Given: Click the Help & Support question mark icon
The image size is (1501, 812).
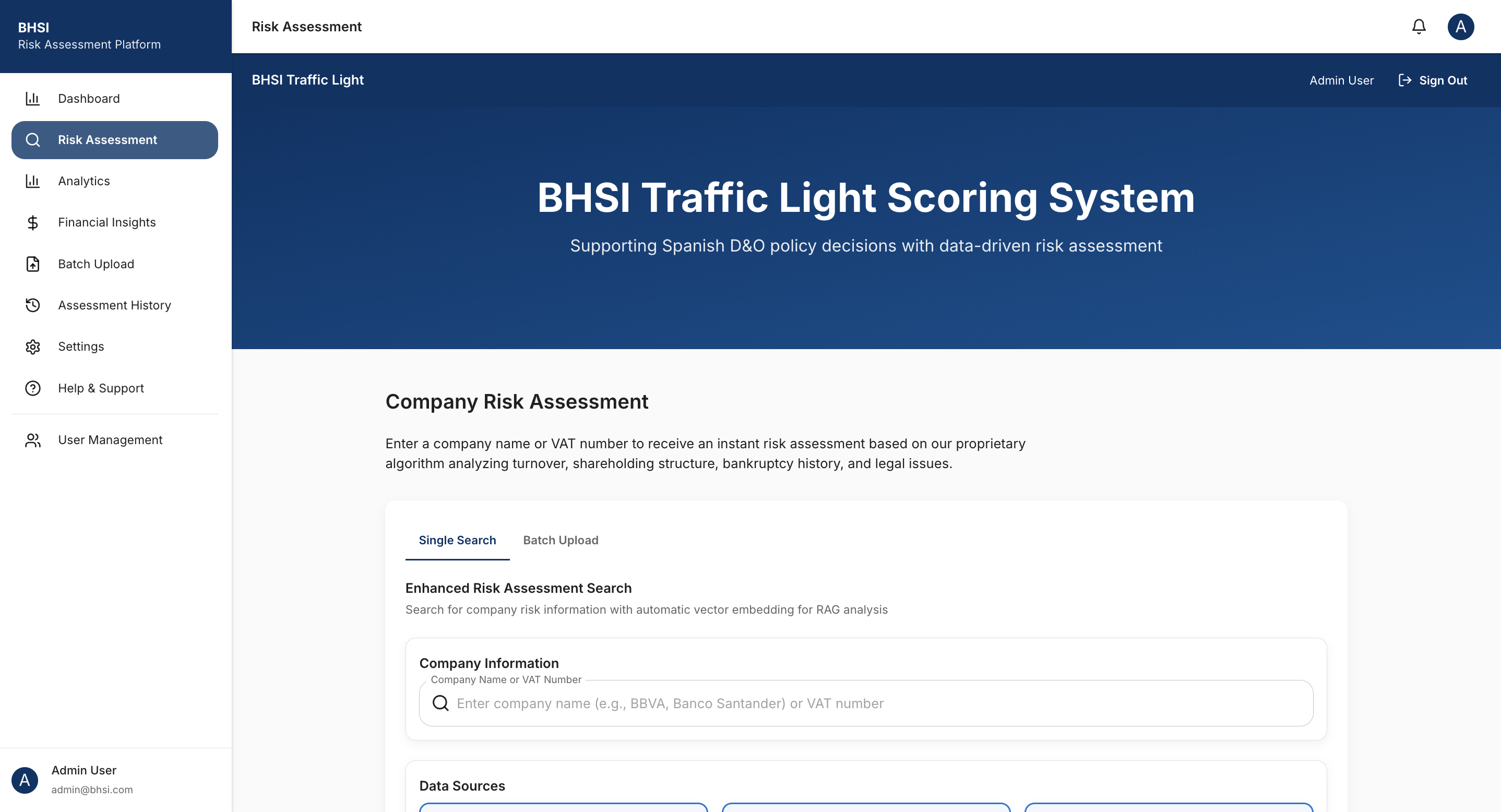Looking at the screenshot, I should click(x=33, y=388).
